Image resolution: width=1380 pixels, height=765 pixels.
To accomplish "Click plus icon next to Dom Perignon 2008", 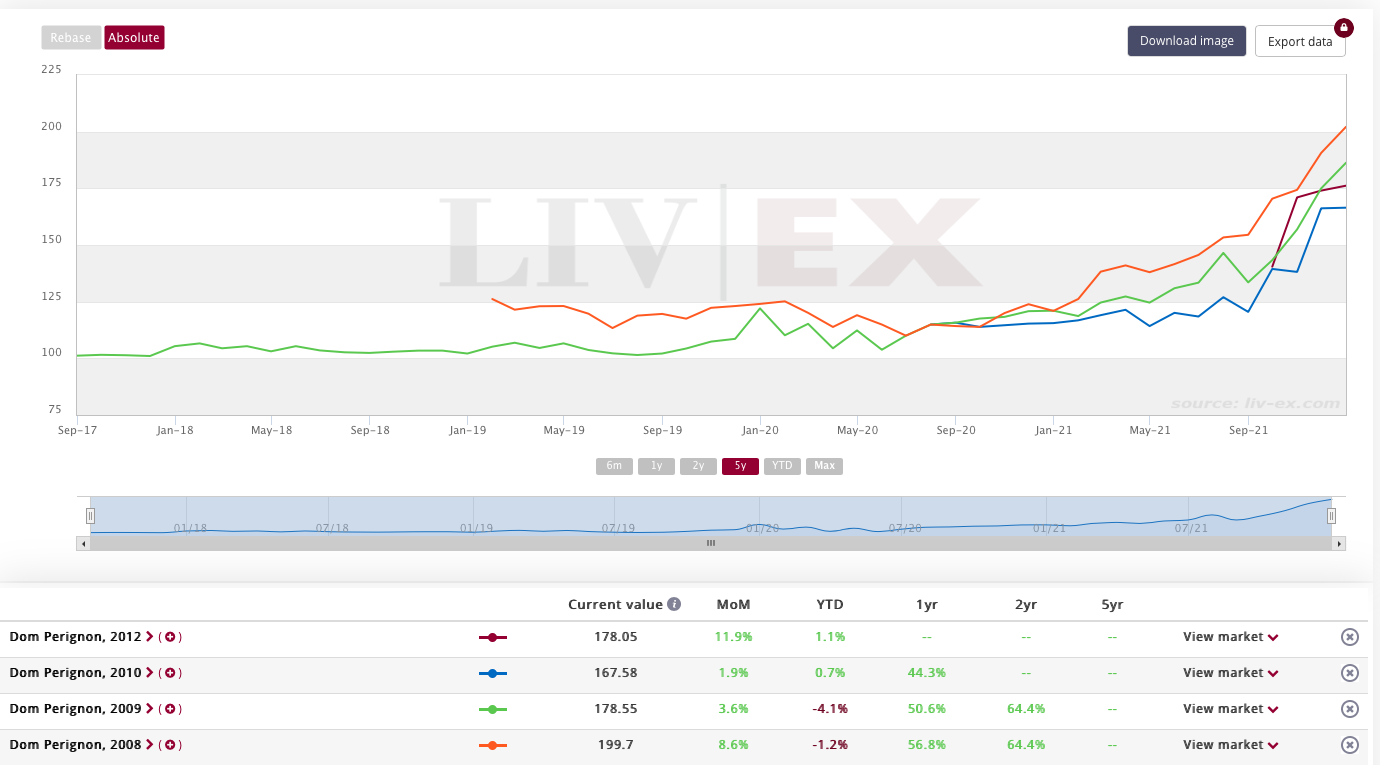I will pyautogui.click(x=170, y=745).
